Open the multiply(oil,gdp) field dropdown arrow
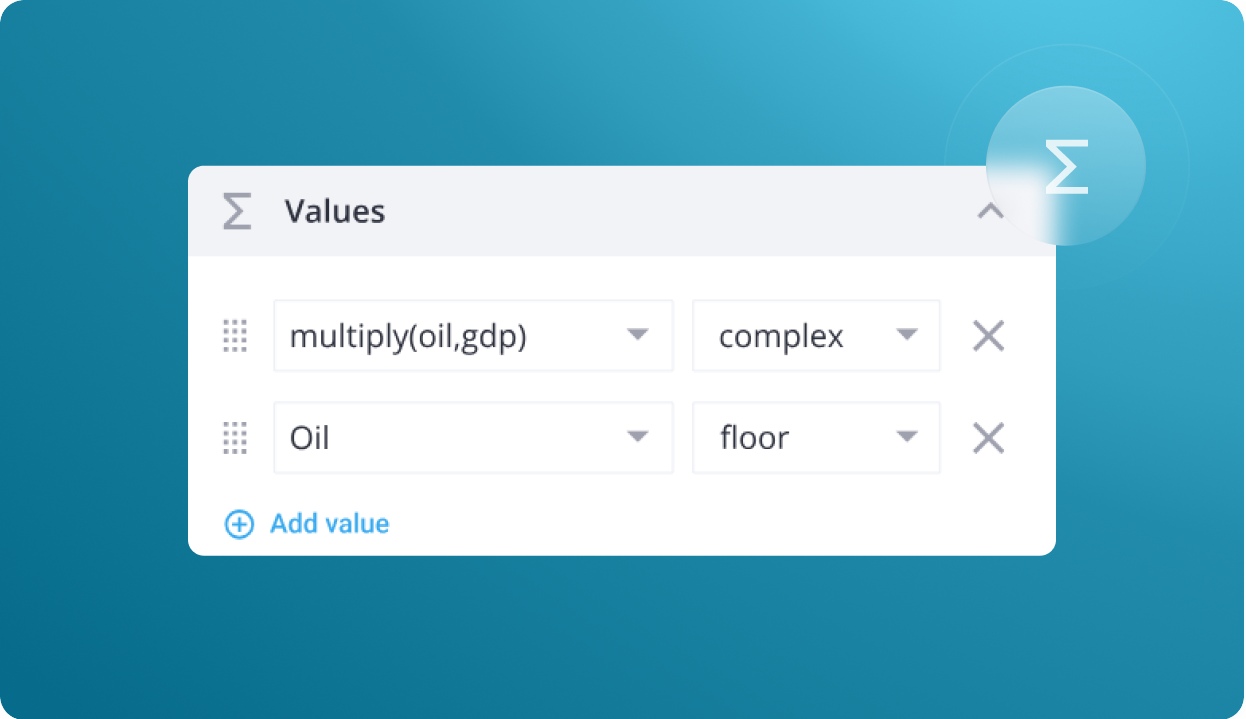The height and width of the screenshot is (719, 1246). 637,335
